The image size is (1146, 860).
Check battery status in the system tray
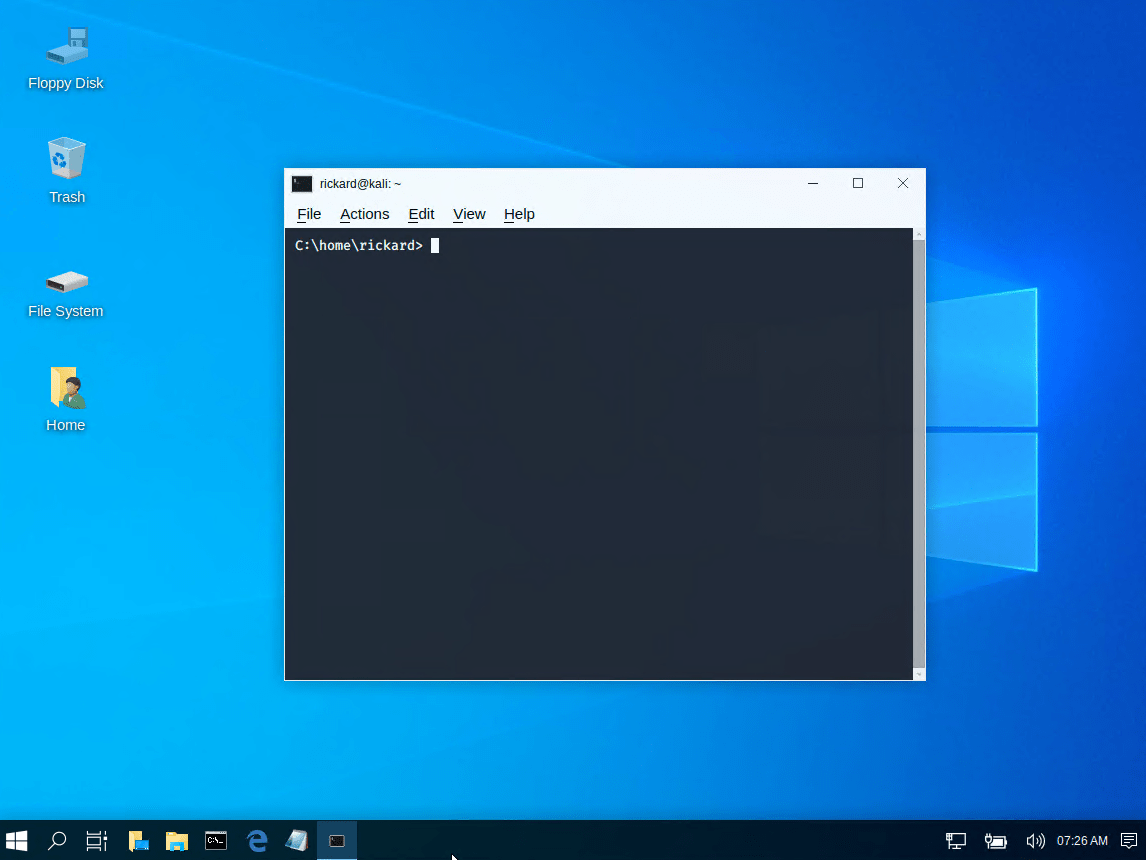click(x=996, y=840)
